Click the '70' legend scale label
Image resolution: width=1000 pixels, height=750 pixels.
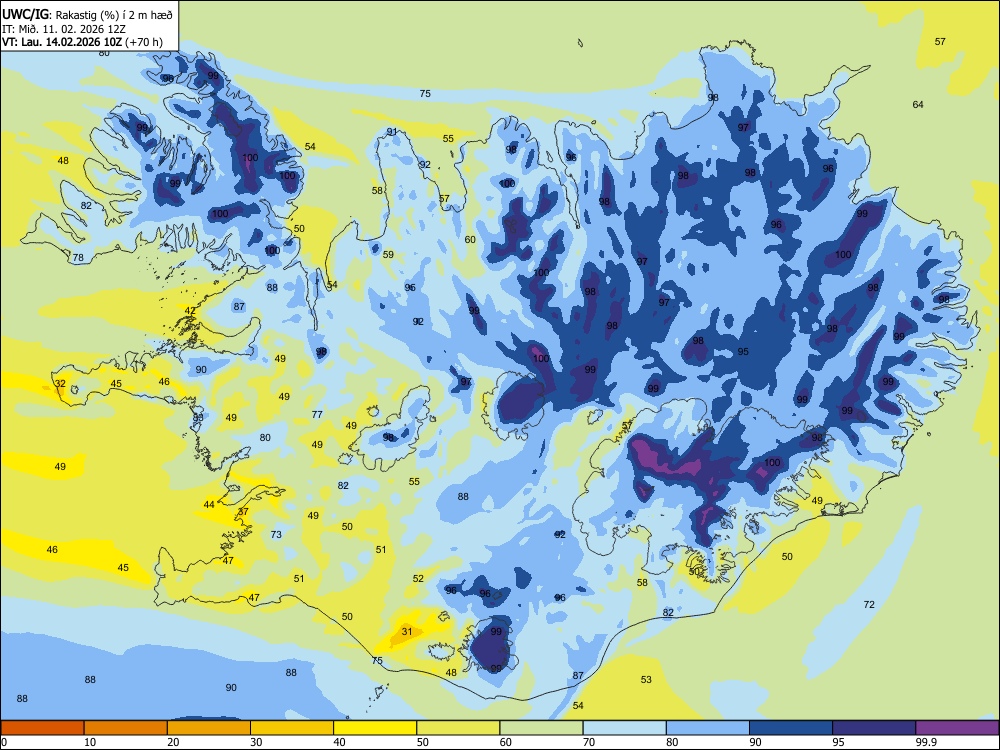(x=589, y=742)
